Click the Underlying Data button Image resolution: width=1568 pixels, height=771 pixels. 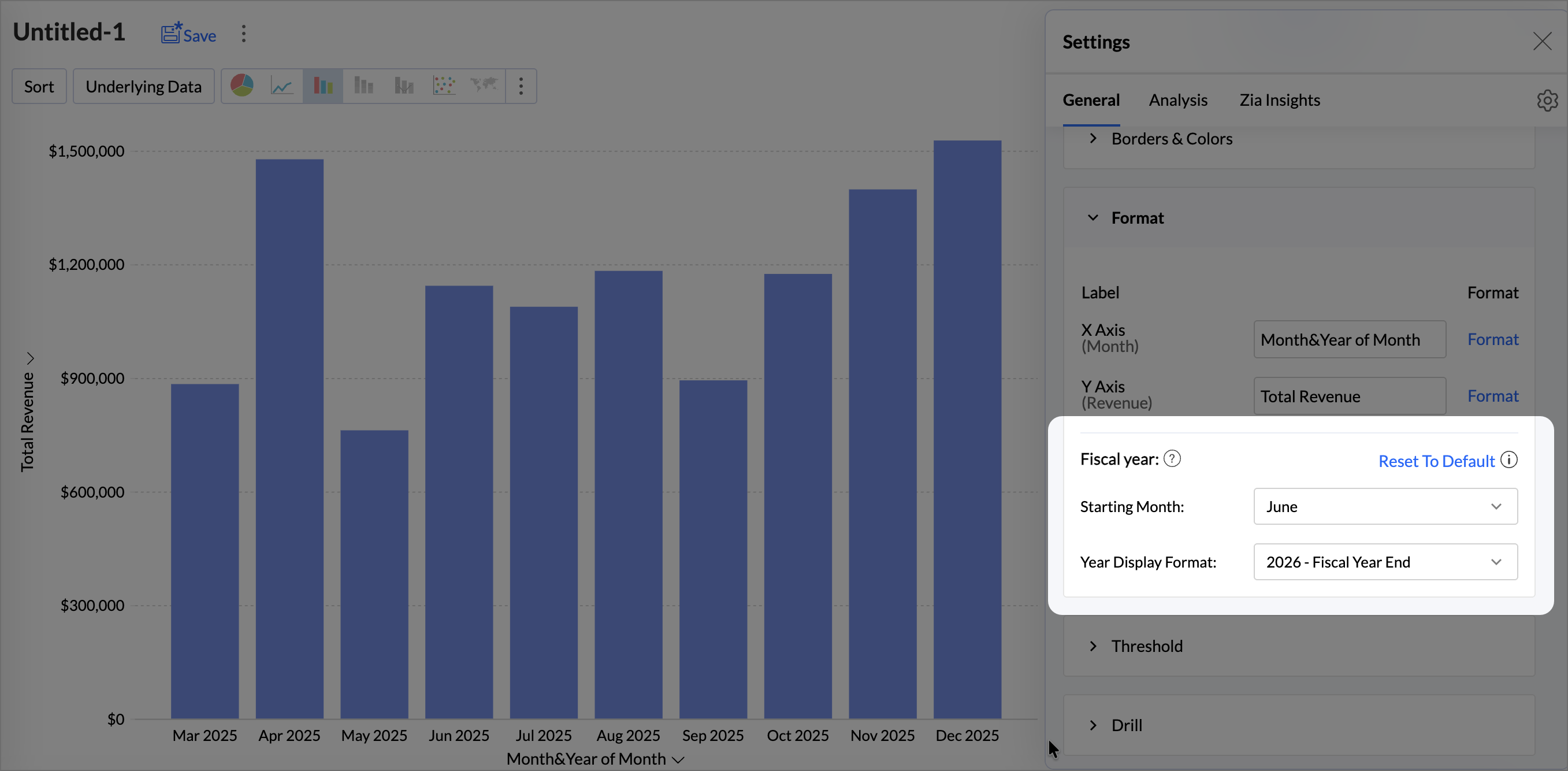tap(144, 87)
